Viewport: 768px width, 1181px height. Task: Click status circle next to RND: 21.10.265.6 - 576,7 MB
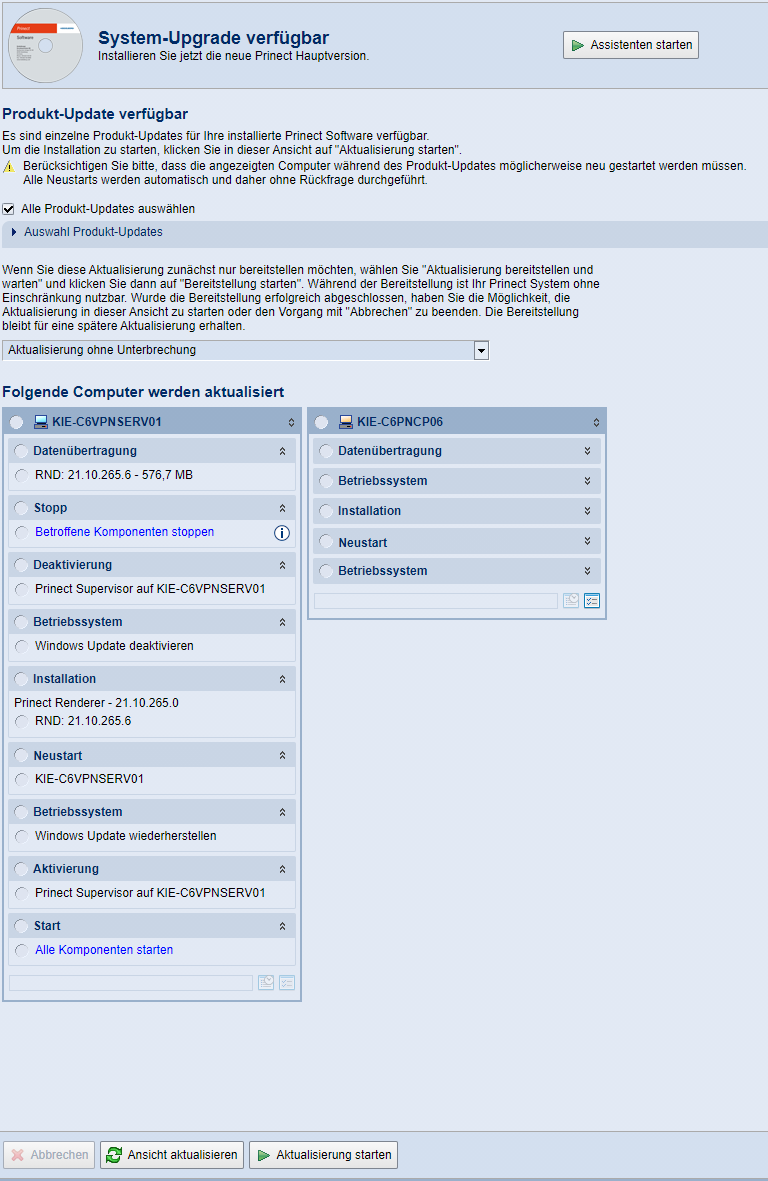pyautogui.click(x=22, y=475)
